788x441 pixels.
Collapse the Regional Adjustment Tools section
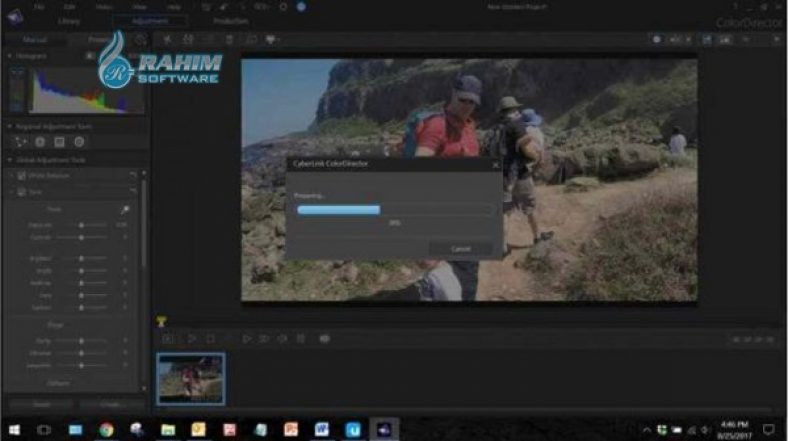(x=10, y=127)
